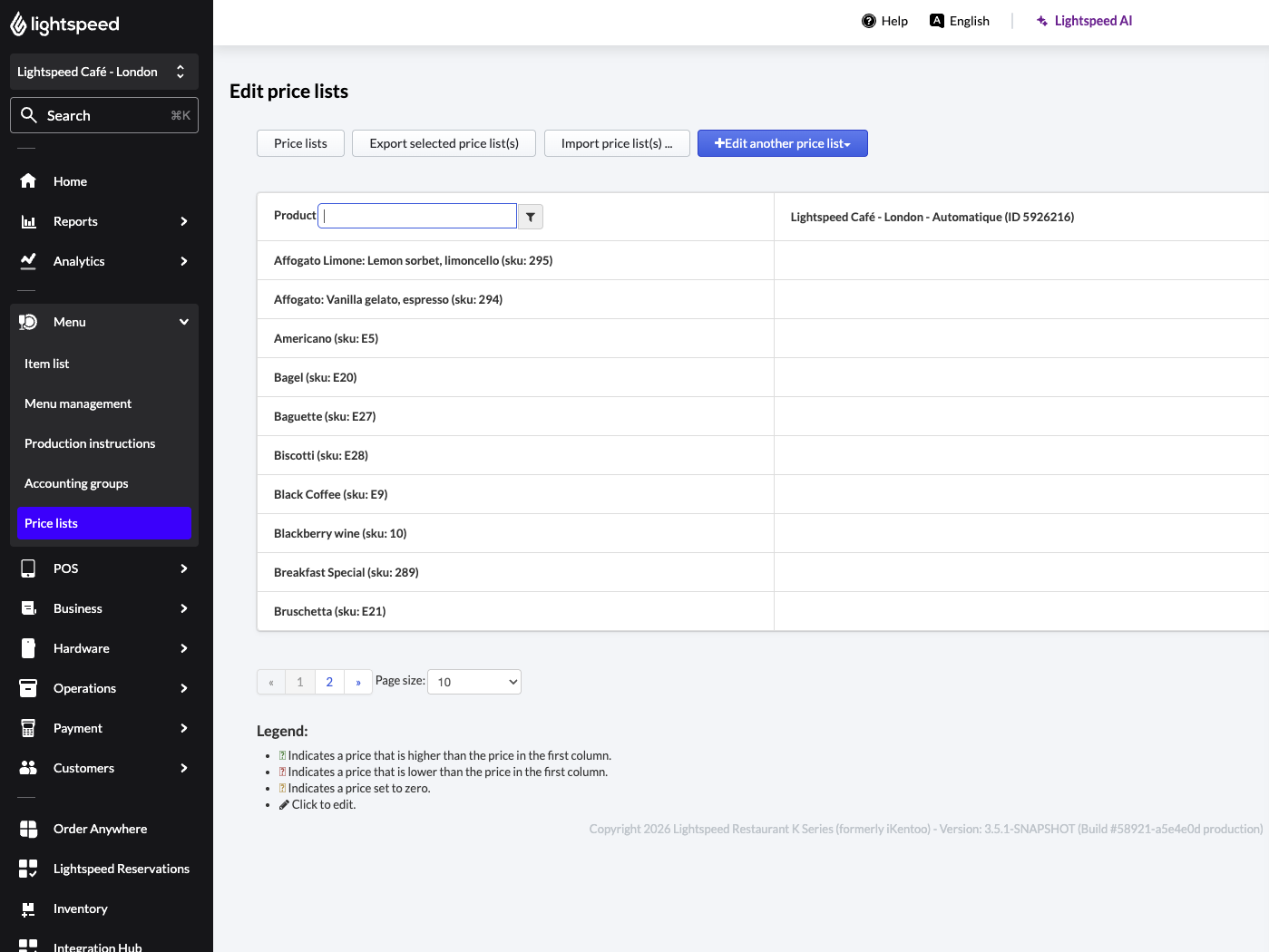Click Export selected price list(s) button
This screenshot has width=1269, height=952.
[444, 143]
